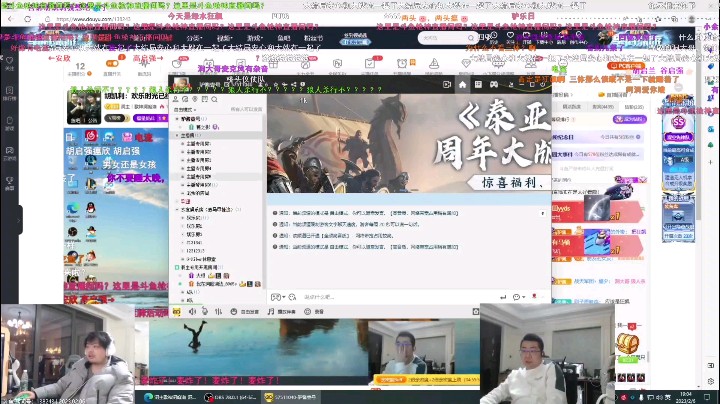Open the message bubble dropdown in YY chat bar
This screenshot has width=720, height=404.
tap(518, 297)
